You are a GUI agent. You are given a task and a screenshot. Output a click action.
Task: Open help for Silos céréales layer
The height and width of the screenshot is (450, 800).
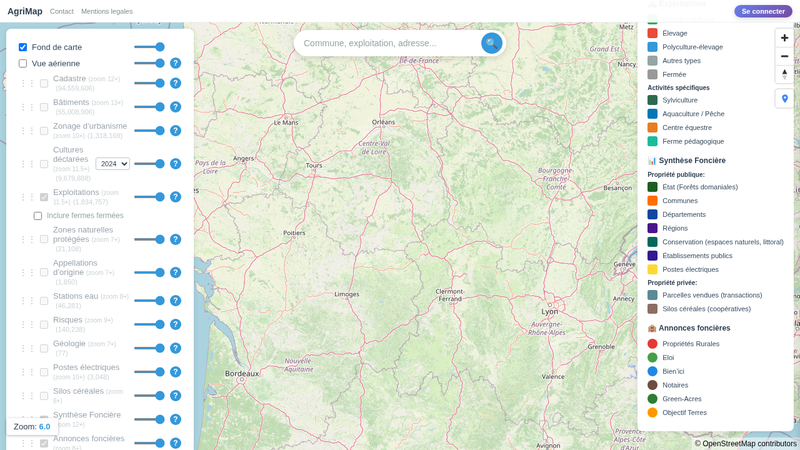point(176,395)
